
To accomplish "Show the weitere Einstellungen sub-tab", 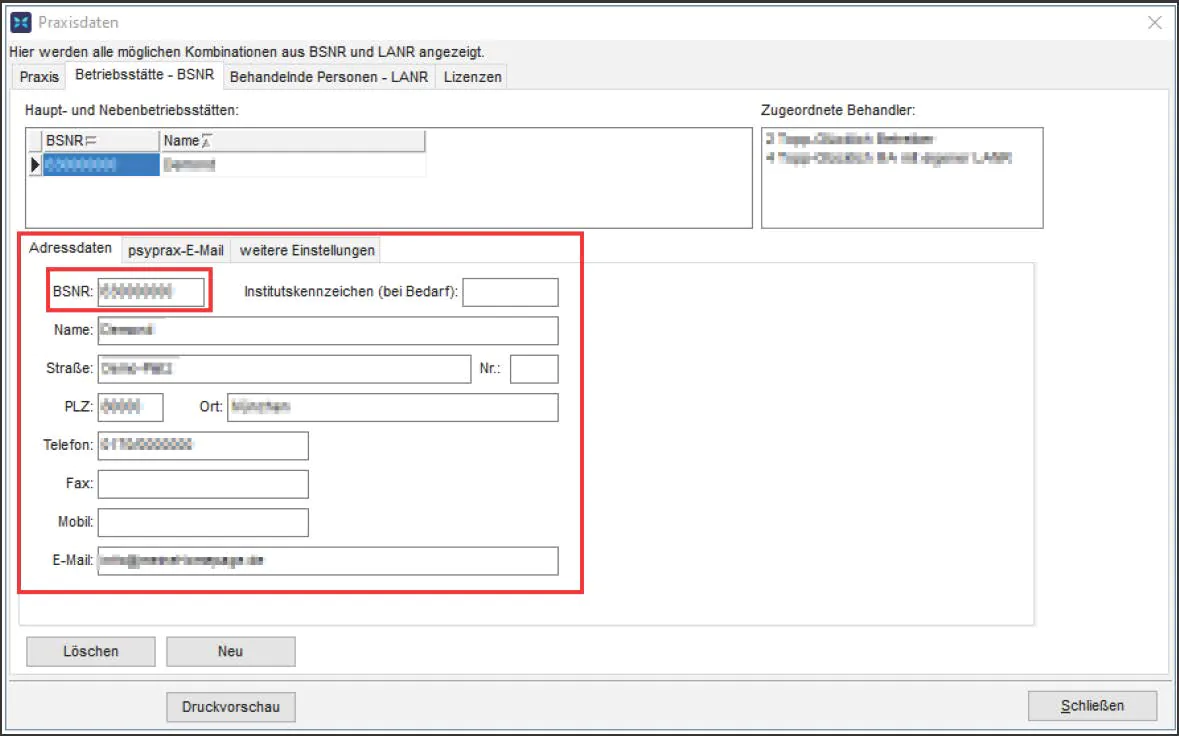I will click(307, 250).
